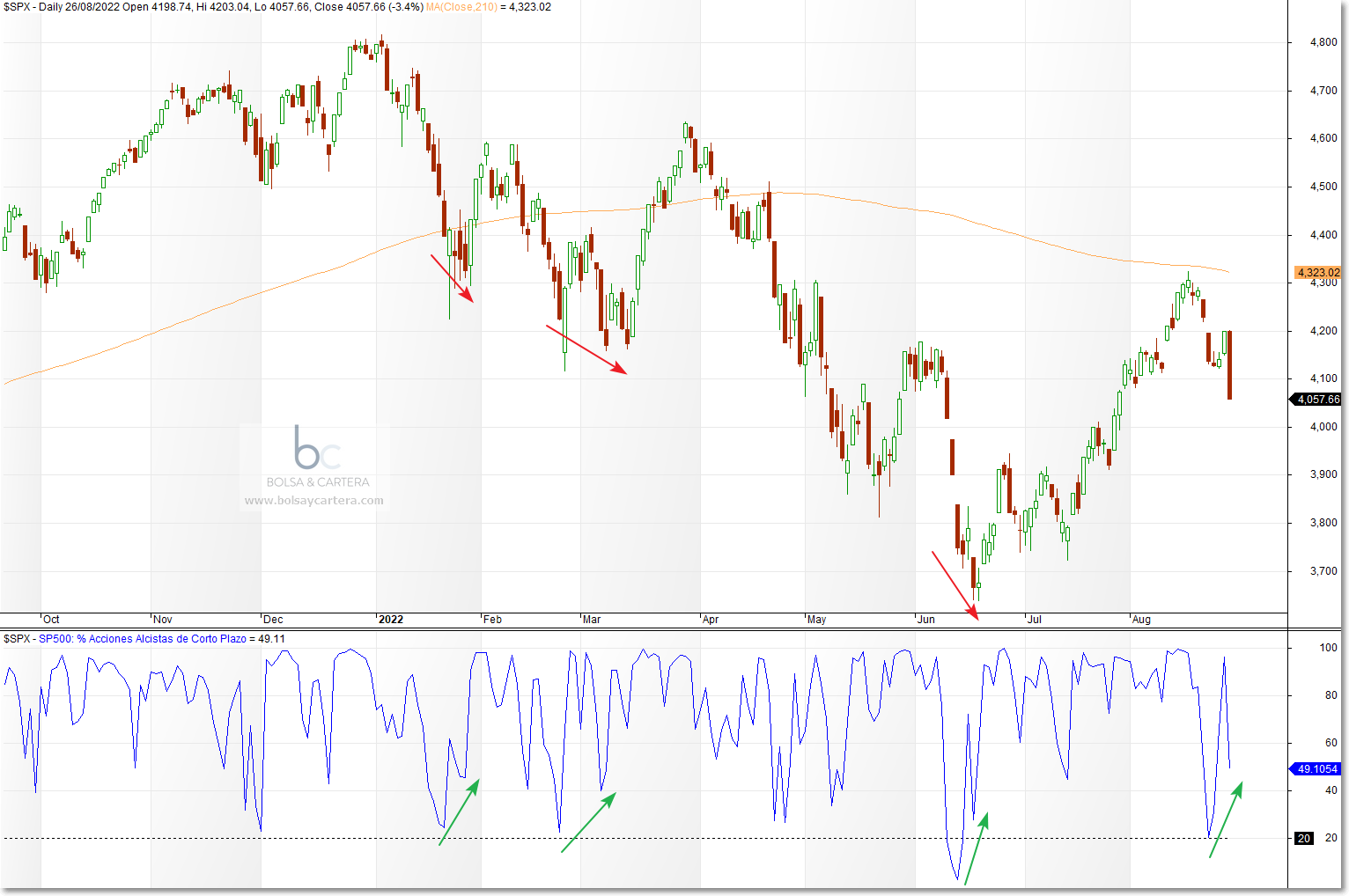This screenshot has width=1349, height=896.
Task: Click the $SPX Daily OHLC header text
Action: tap(213, 7)
